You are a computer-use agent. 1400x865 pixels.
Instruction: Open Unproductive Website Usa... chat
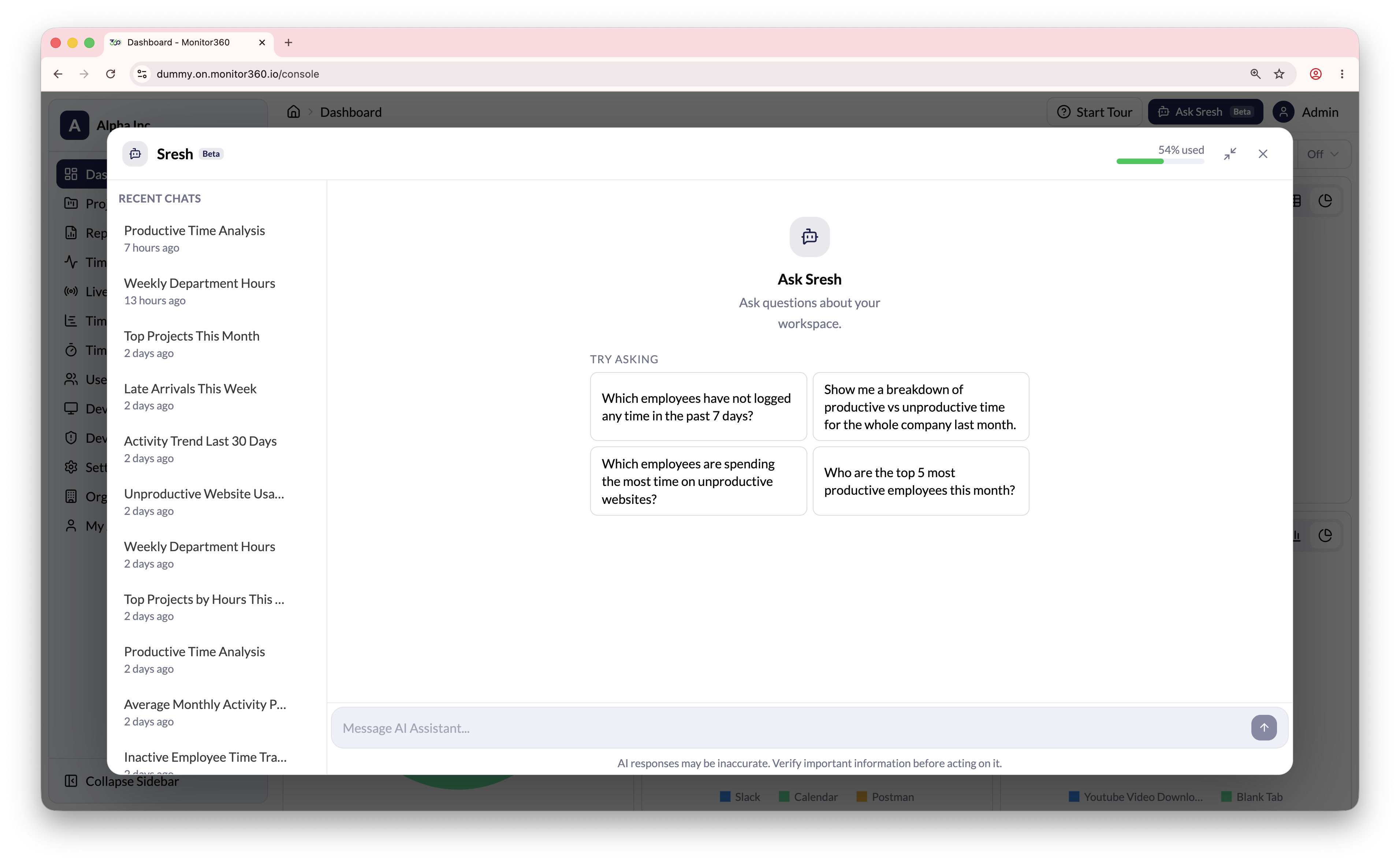[216, 502]
